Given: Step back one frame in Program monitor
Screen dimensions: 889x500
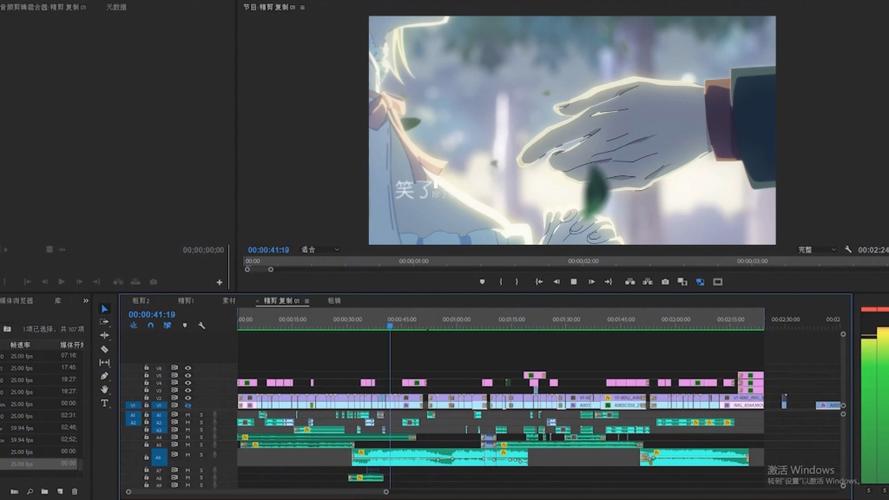Looking at the screenshot, I should coord(556,282).
